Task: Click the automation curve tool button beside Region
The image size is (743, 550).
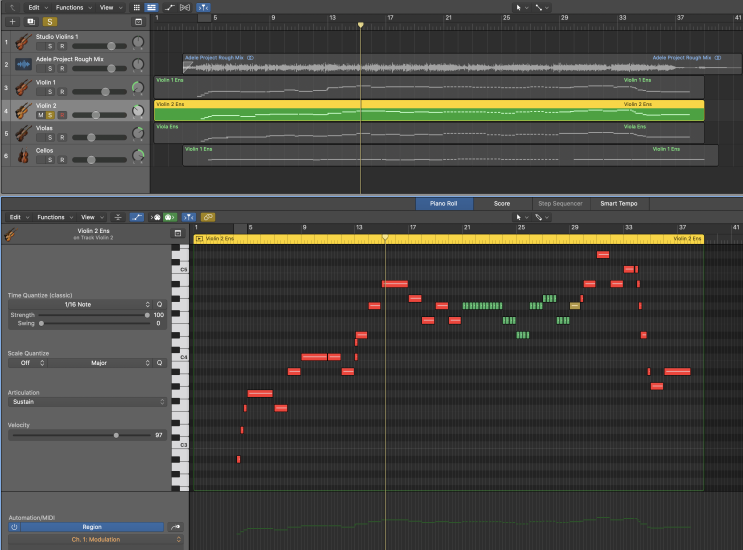Action: coord(175,527)
